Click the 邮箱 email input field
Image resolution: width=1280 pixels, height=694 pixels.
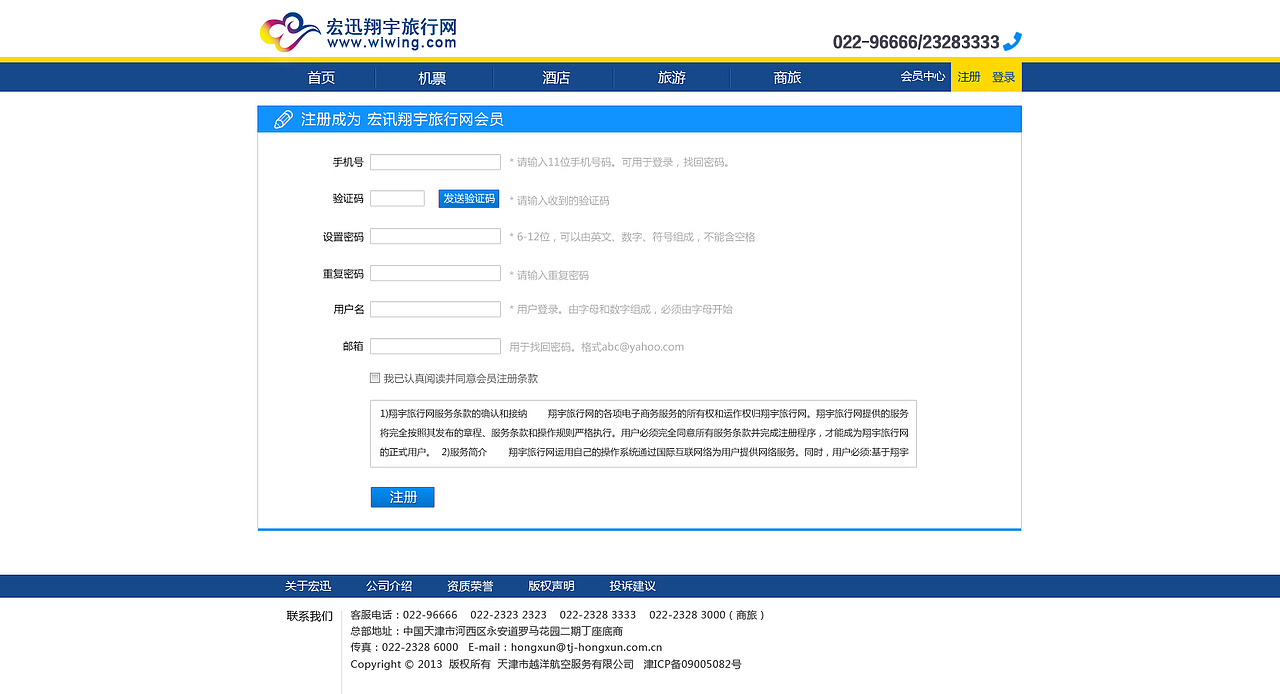(435, 345)
